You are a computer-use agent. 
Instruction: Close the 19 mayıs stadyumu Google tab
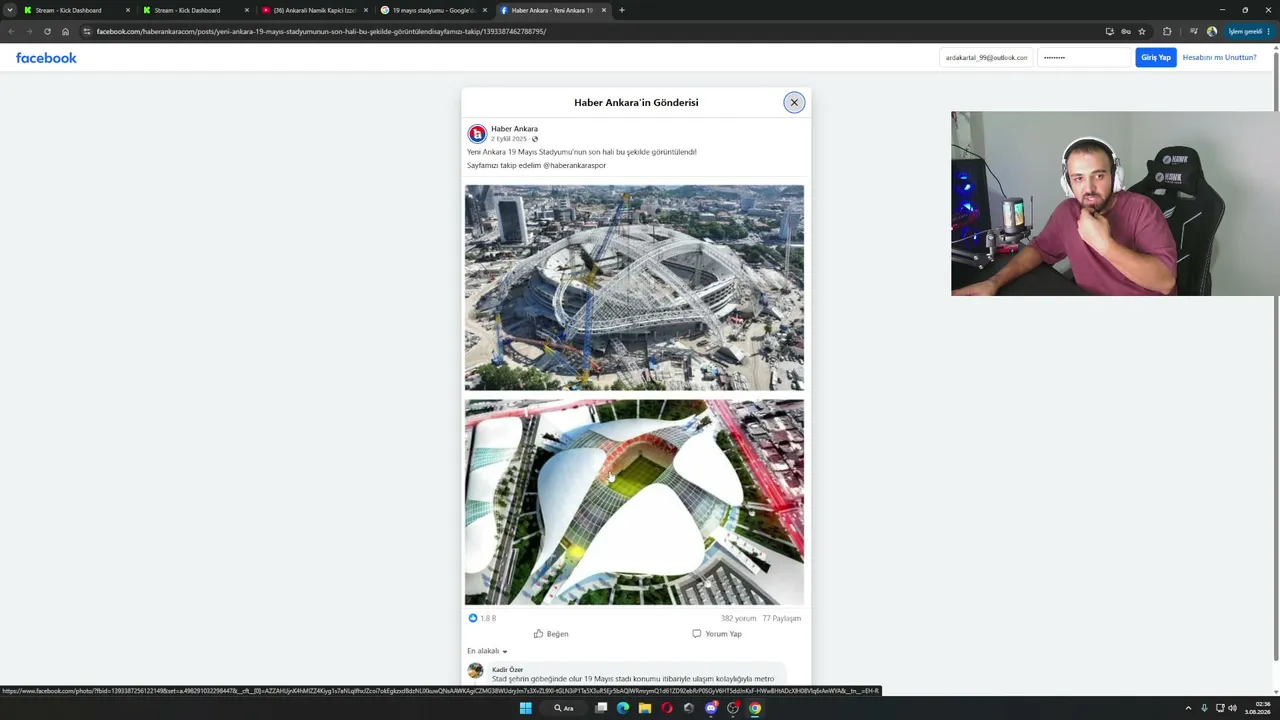coord(485,10)
